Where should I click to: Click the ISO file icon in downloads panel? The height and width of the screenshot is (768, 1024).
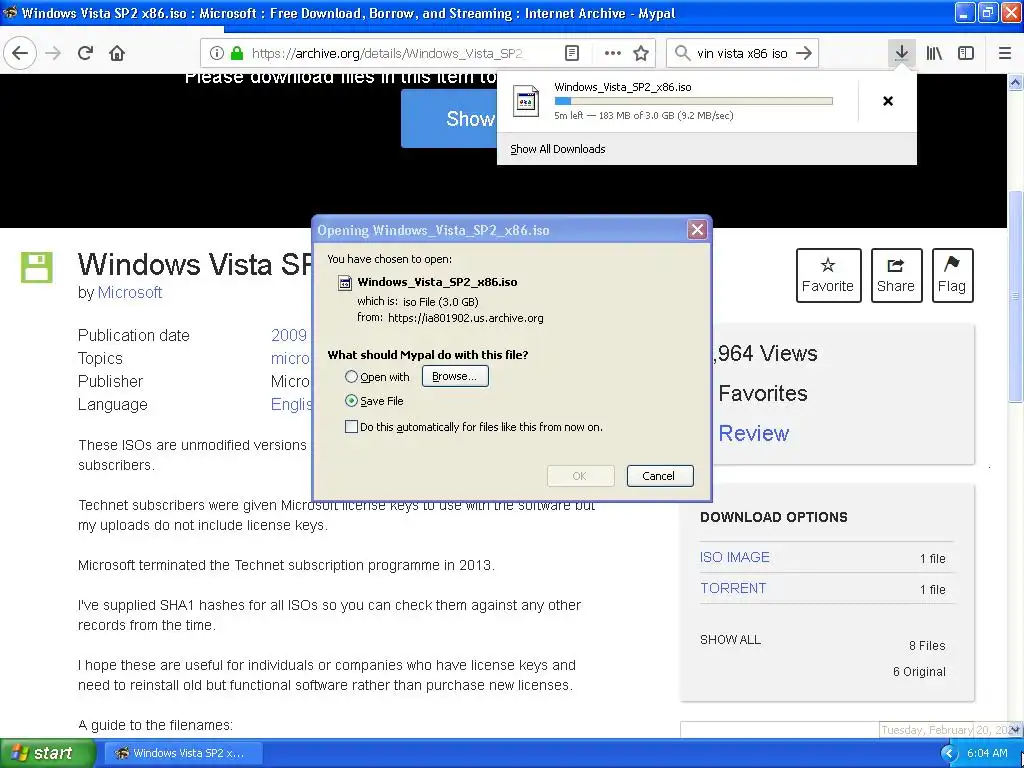pos(526,101)
